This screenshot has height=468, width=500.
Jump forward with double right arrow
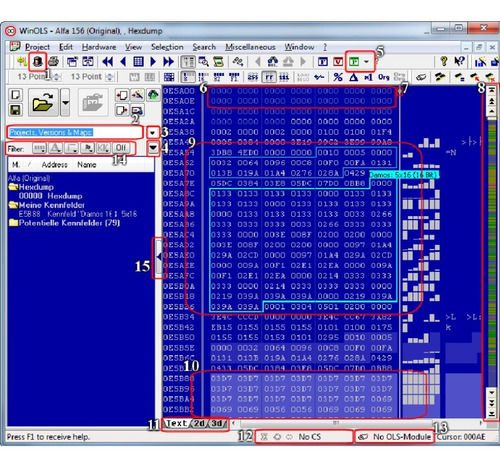click(168, 61)
